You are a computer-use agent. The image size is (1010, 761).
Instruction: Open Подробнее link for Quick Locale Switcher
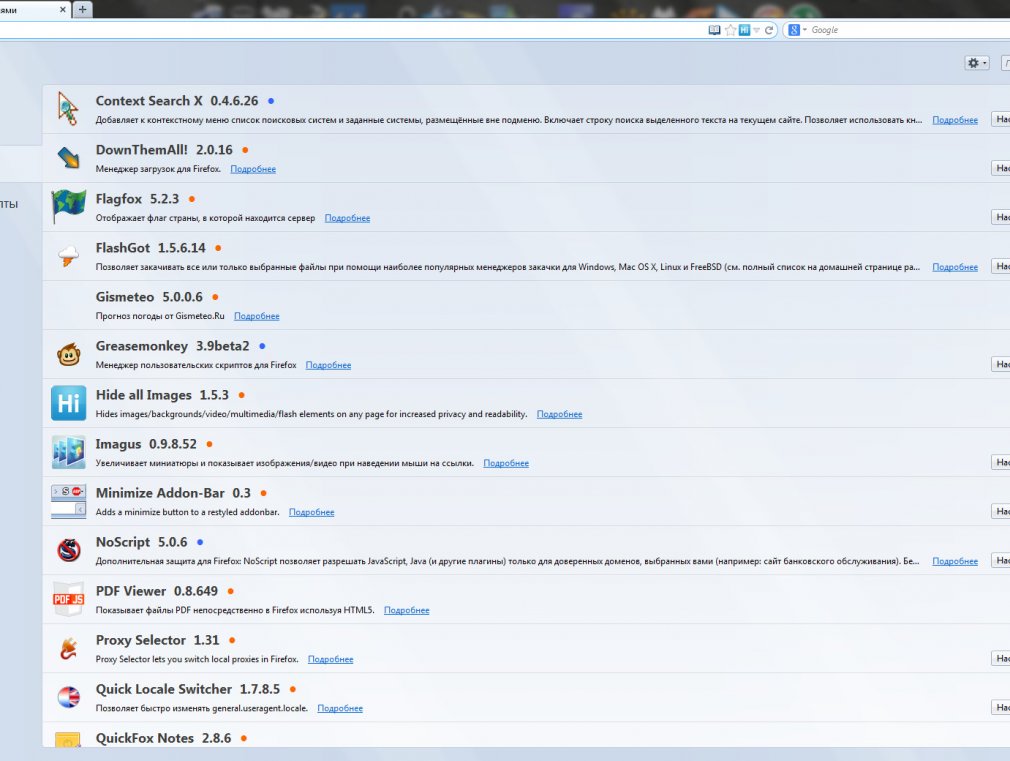coord(339,708)
